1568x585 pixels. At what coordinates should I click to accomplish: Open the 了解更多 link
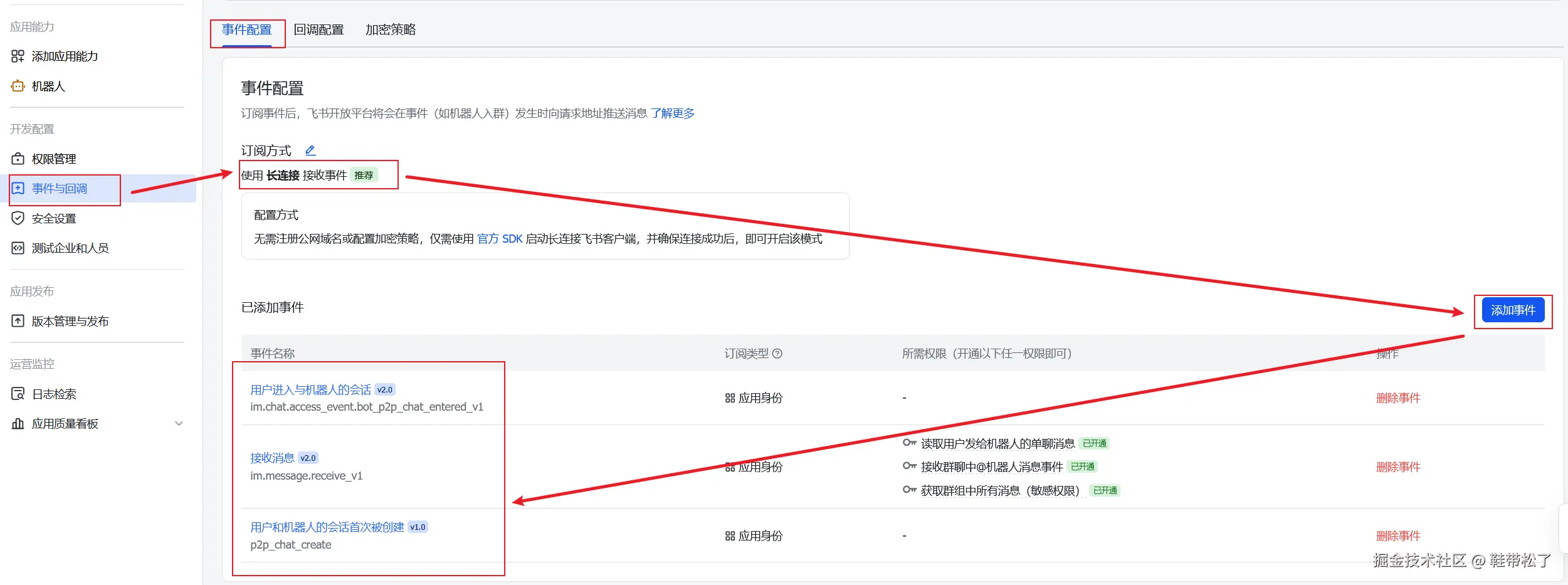point(671,113)
